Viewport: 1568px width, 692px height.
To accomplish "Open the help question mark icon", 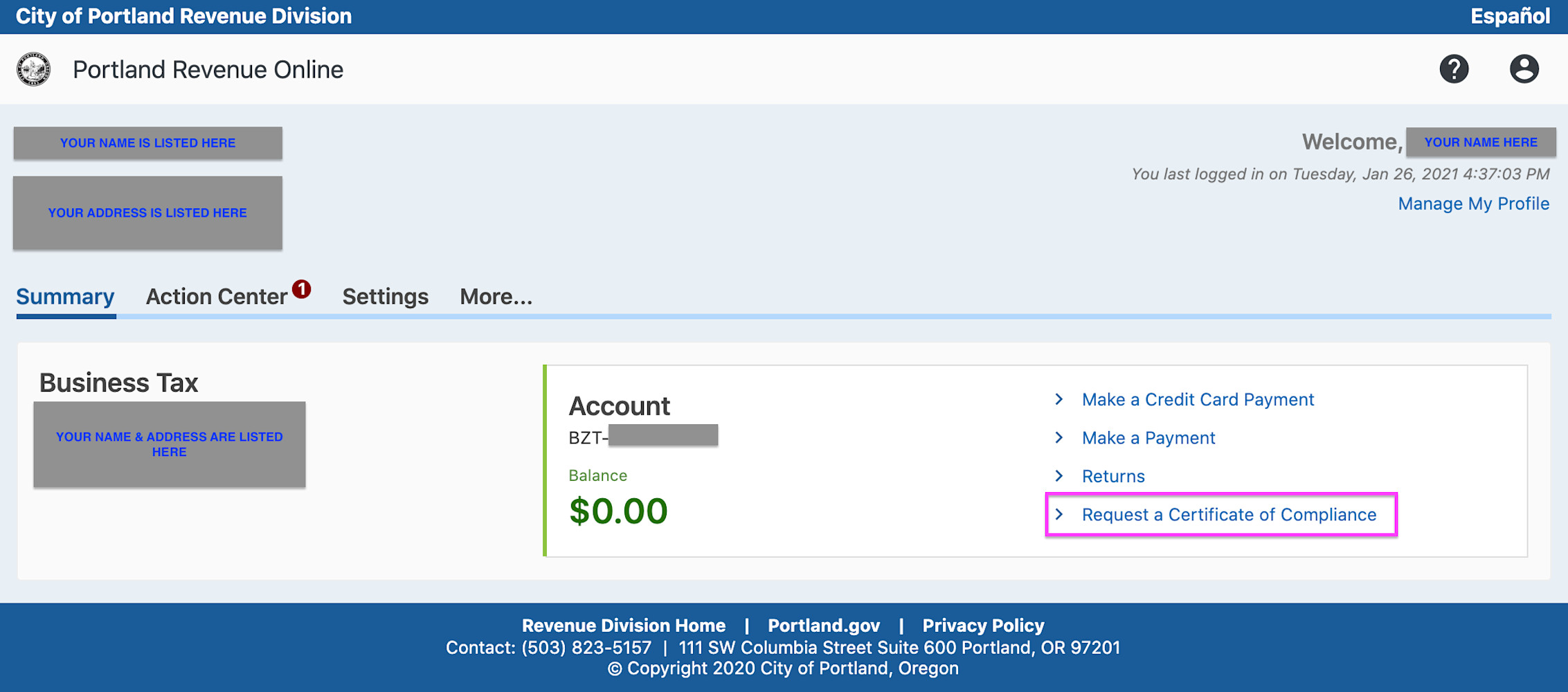I will tap(1454, 69).
